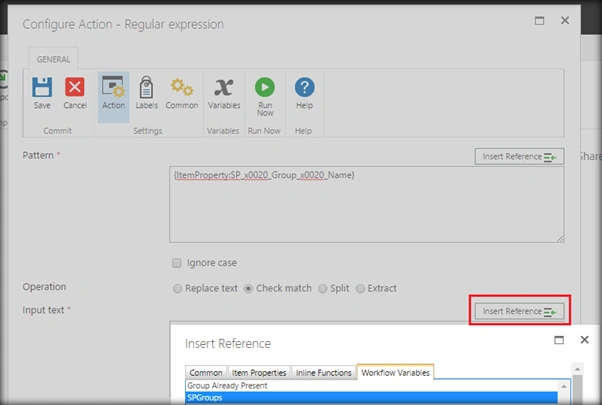Enable the Ignore case checkbox
Image resolution: width=602 pixels, height=405 pixels.
[177, 263]
